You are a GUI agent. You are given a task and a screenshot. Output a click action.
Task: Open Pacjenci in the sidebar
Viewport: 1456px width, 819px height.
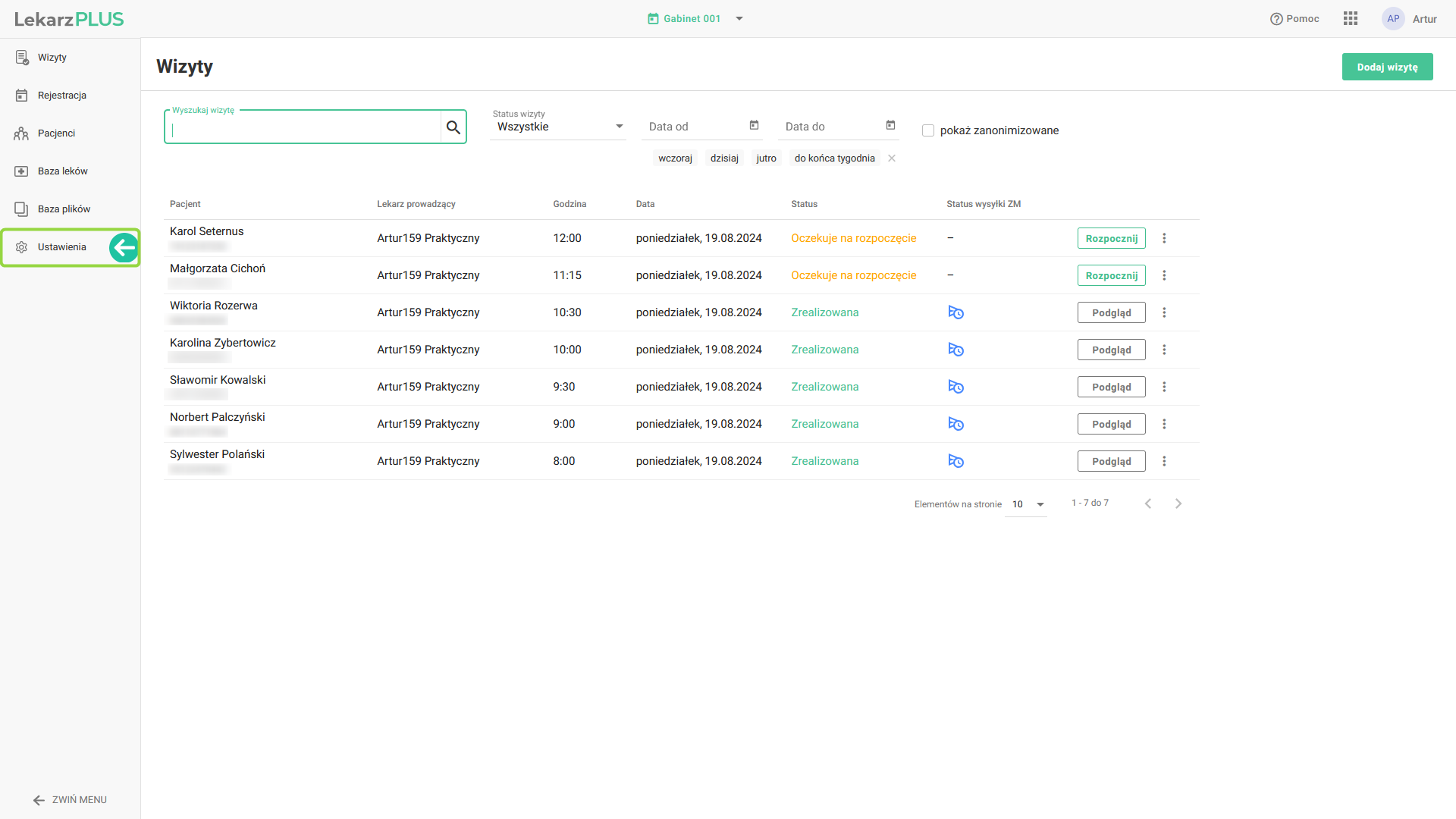(x=56, y=133)
